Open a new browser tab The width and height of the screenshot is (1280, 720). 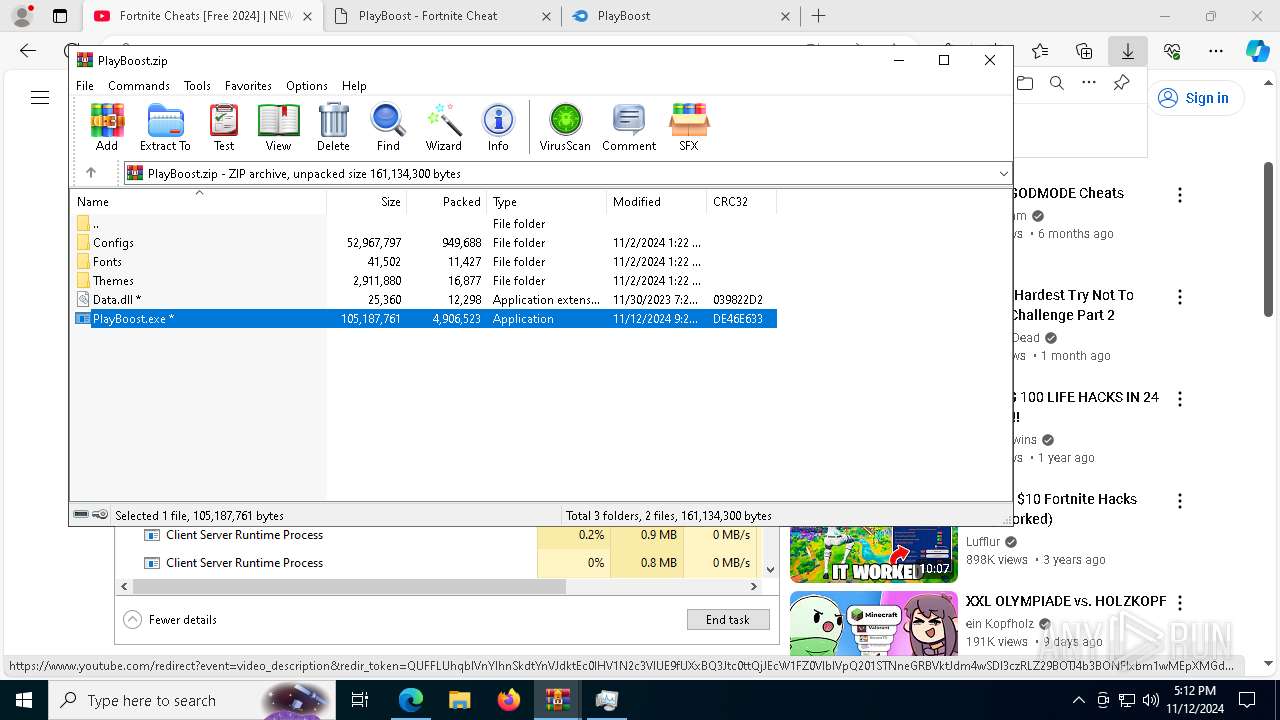click(x=818, y=16)
